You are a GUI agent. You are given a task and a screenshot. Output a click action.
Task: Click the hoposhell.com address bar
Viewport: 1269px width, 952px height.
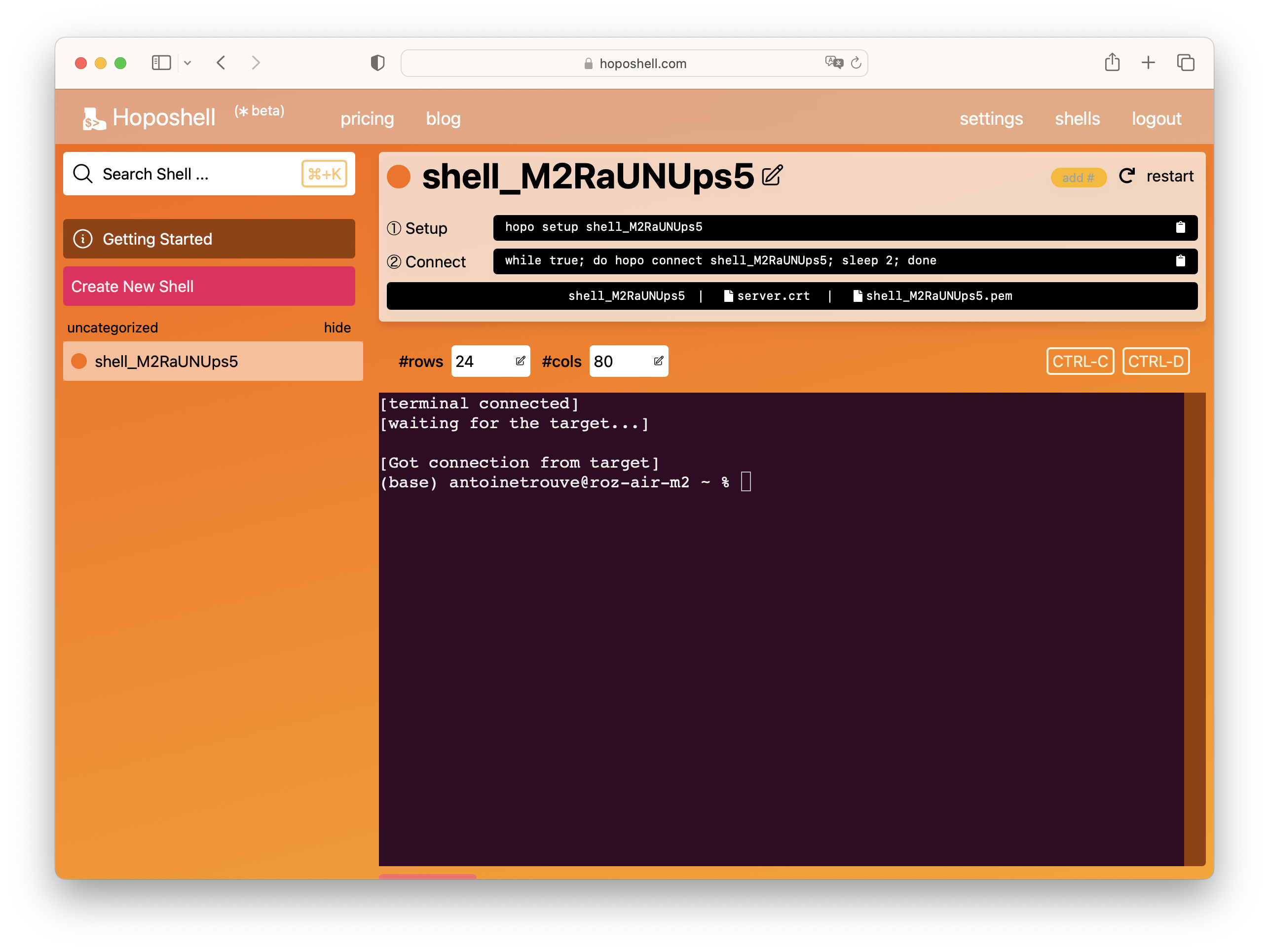click(x=634, y=63)
